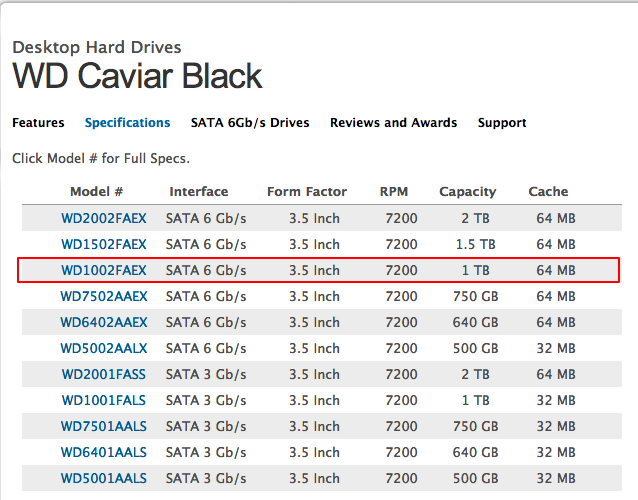Click 1 TB capacity in WD1002FAEX row

point(476,271)
